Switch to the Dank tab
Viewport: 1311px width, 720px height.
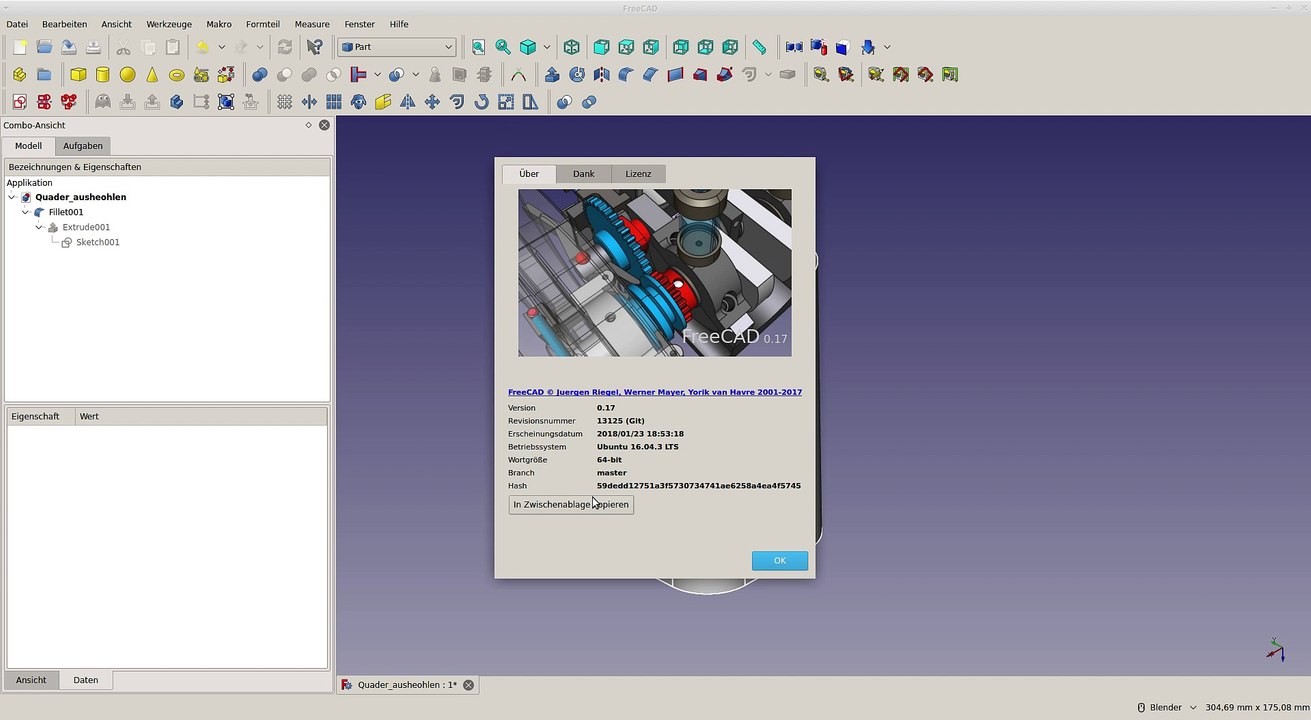584,174
